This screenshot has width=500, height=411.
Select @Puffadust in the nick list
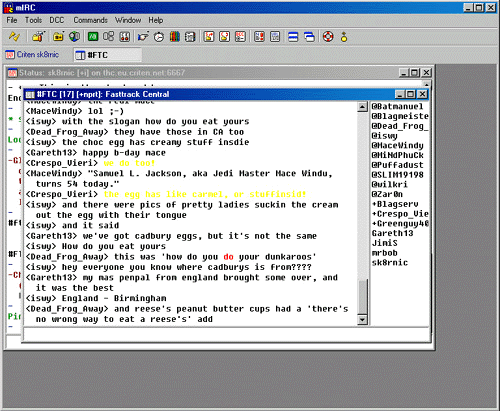[397, 165]
